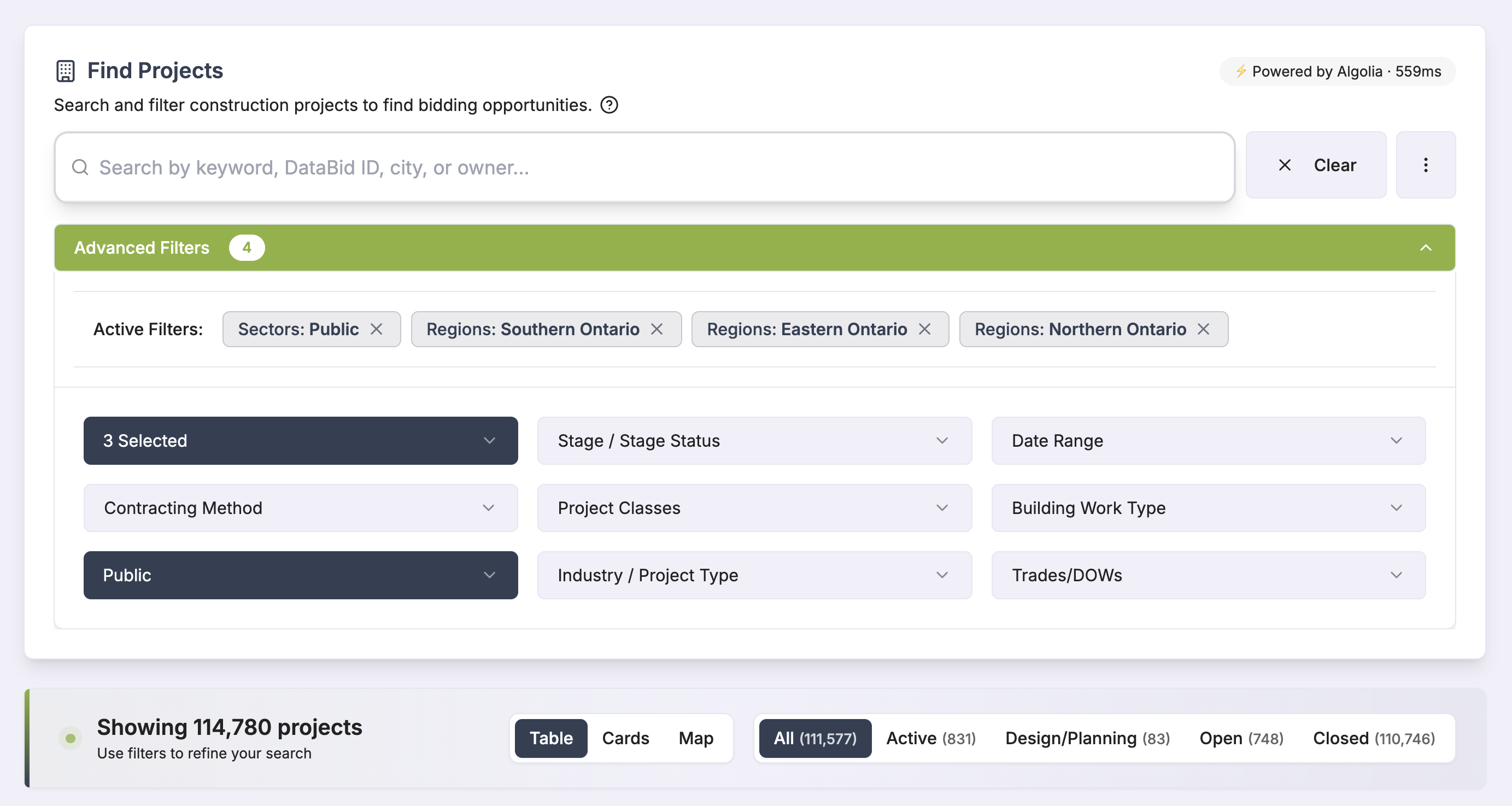Focus the keyword search input field
The width and height of the screenshot is (1512, 806).
click(644, 167)
